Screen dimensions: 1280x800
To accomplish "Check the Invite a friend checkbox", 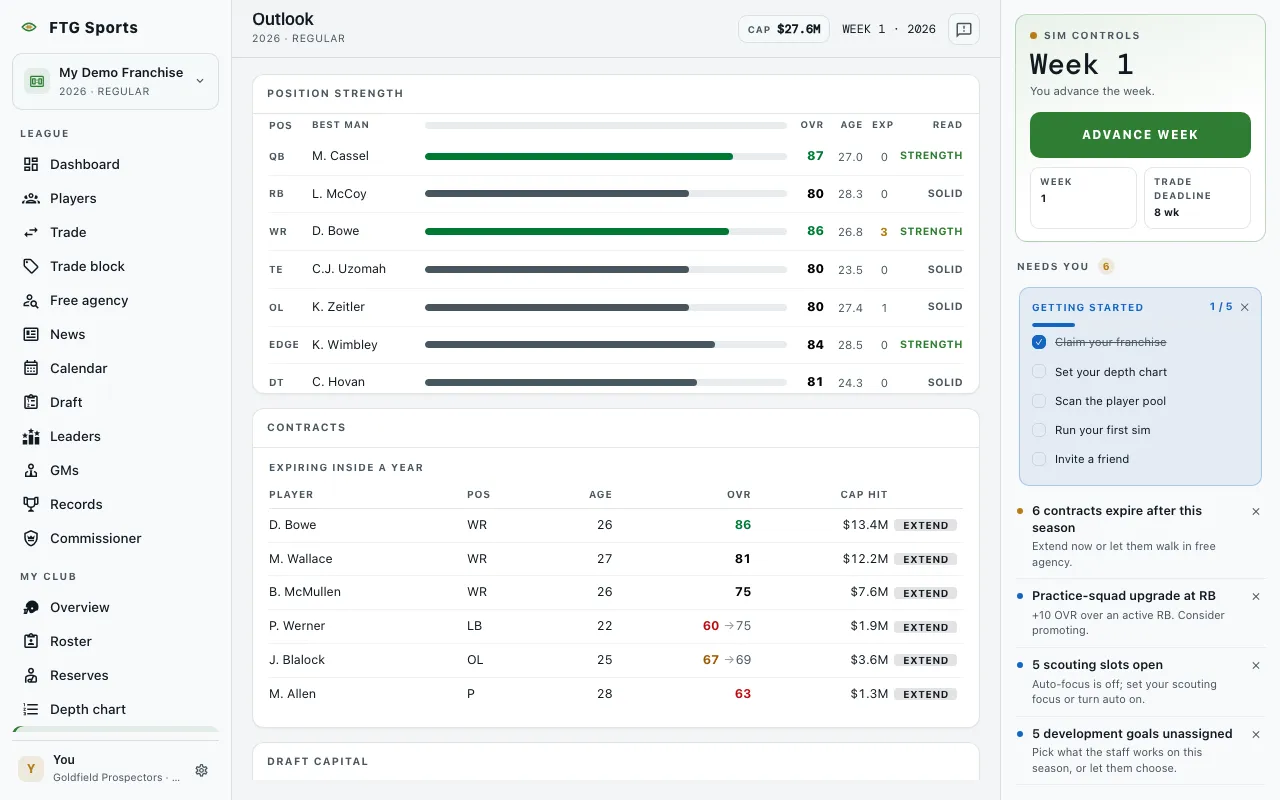I will [x=1039, y=459].
